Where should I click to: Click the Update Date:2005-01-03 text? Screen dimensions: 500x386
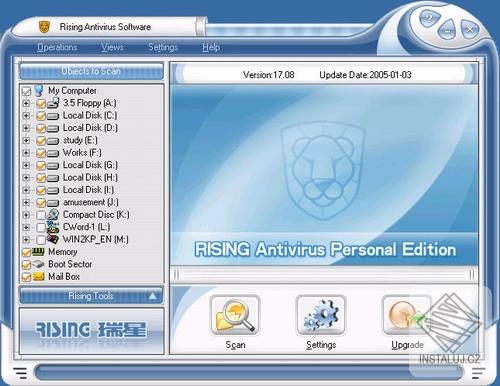pos(365,75)
